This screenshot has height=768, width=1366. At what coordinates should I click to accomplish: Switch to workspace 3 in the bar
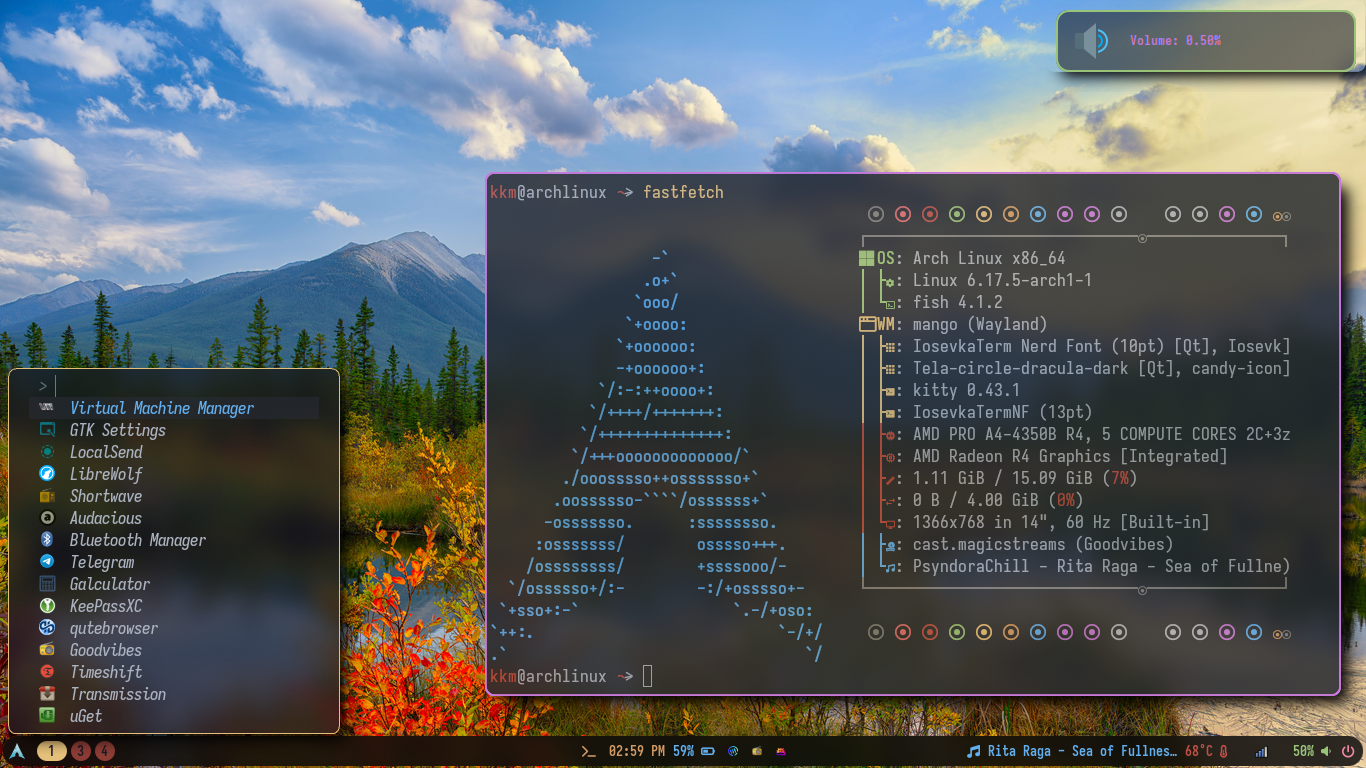pos(81,751)
